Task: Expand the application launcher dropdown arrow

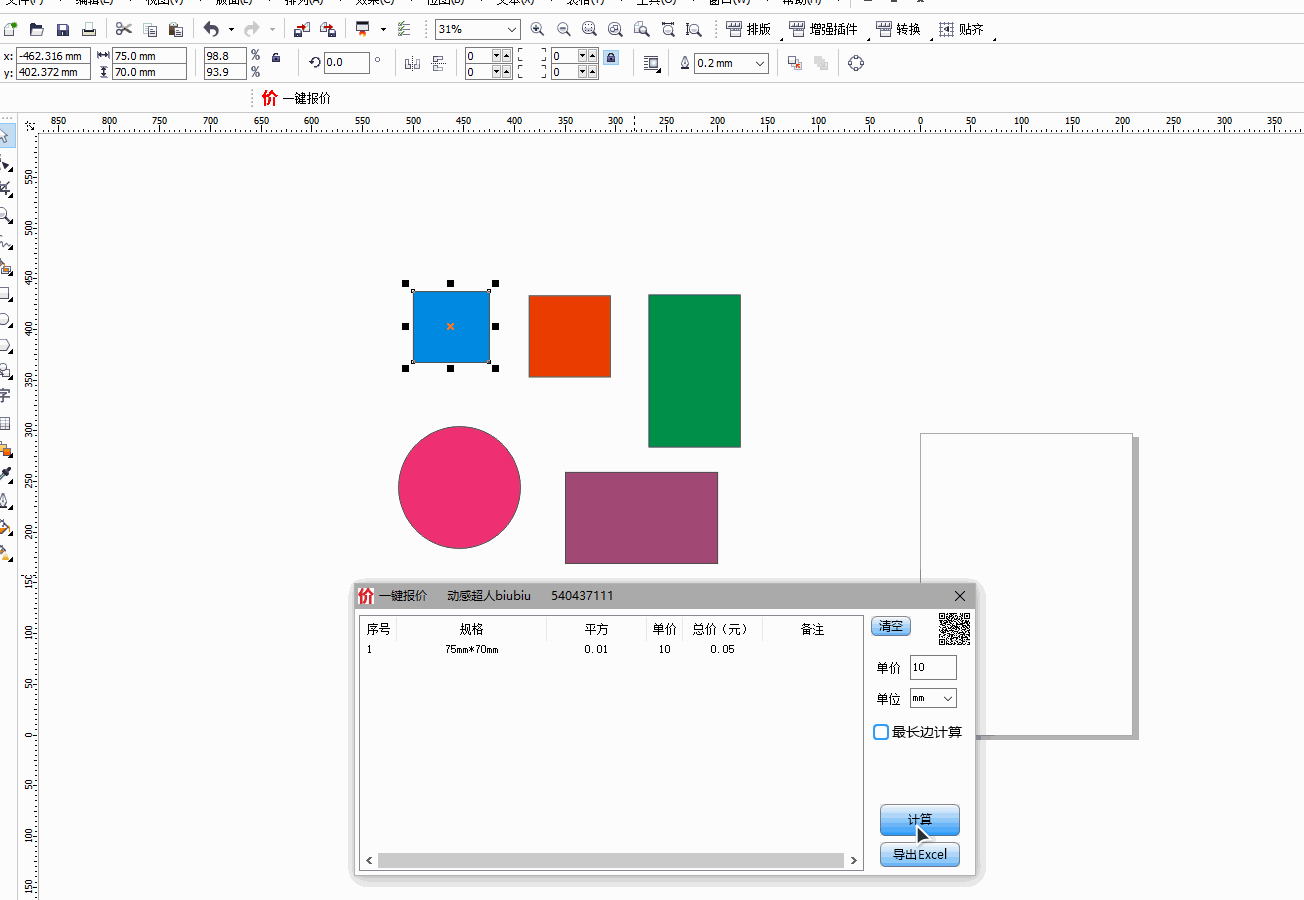Action: coord(383,30)
